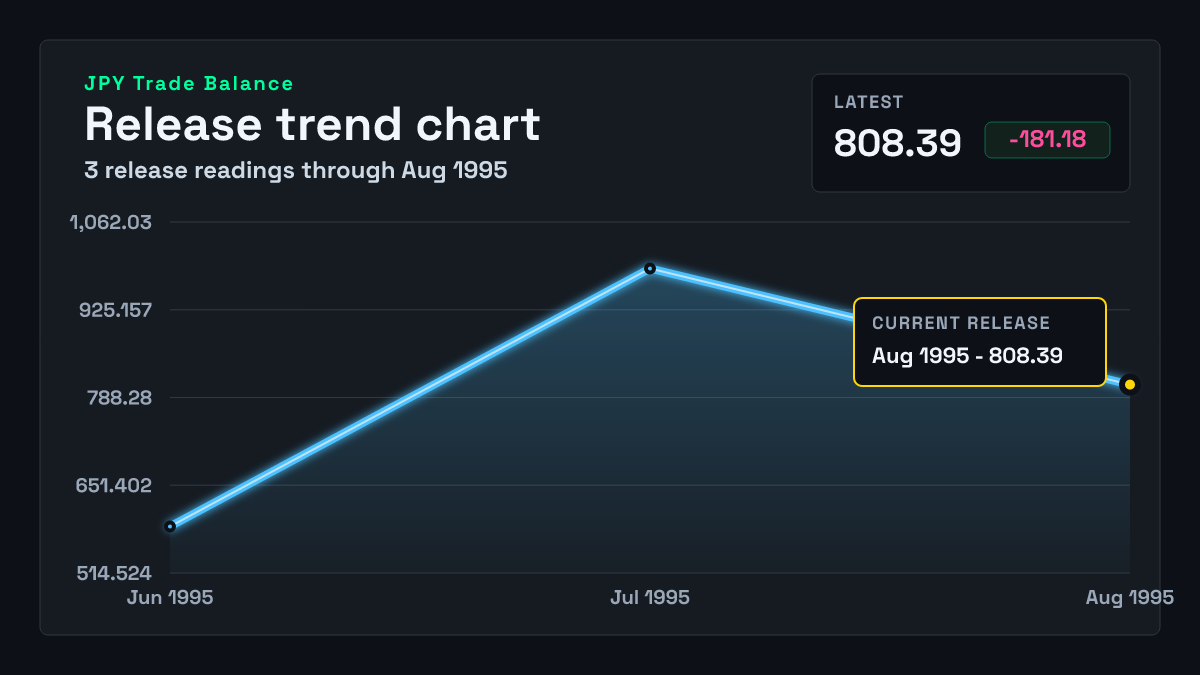Click the LATEST panel label
1200x675 pixels.
[x=869, y=102]
